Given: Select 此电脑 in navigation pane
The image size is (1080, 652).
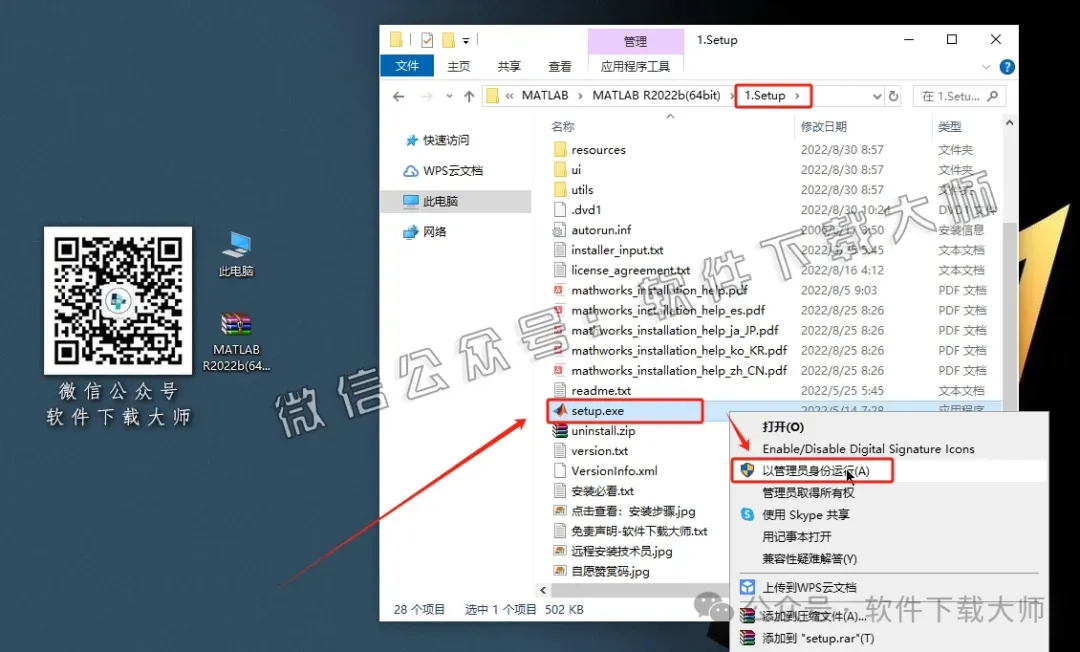Looking at the screenshot, I should tap(441, 201).
